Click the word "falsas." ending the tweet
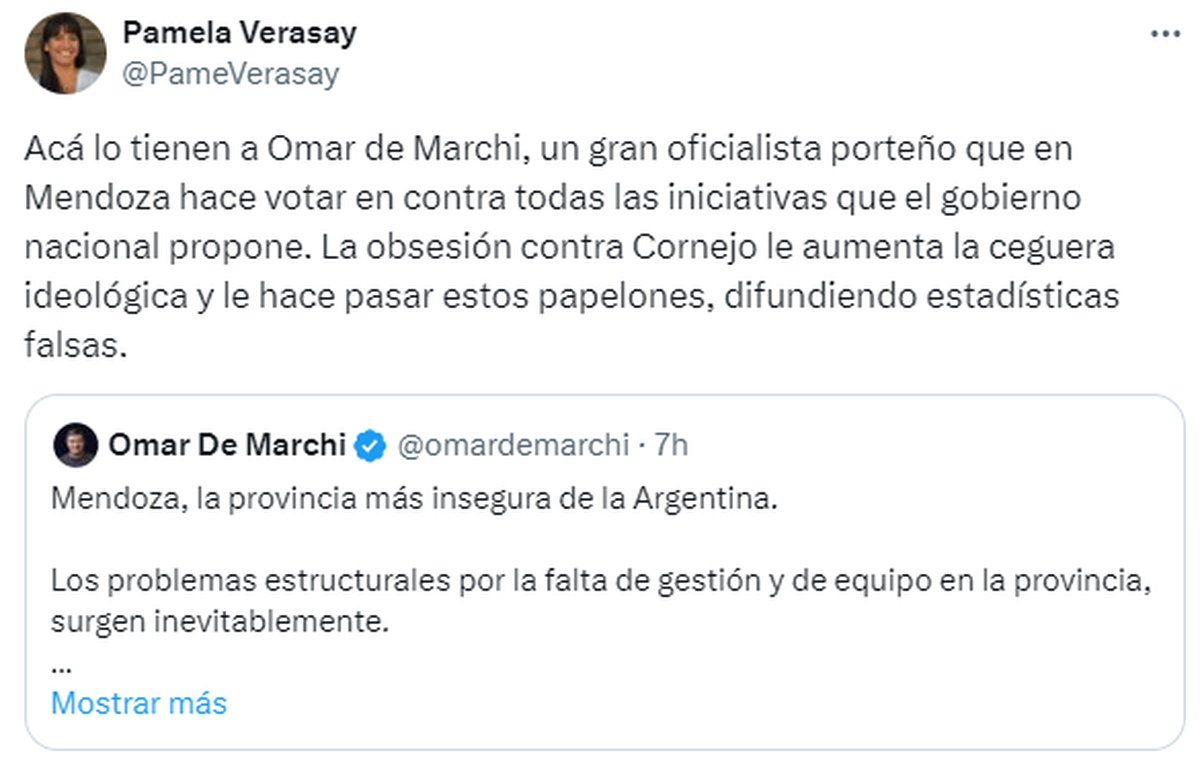 tap(76, 347)
